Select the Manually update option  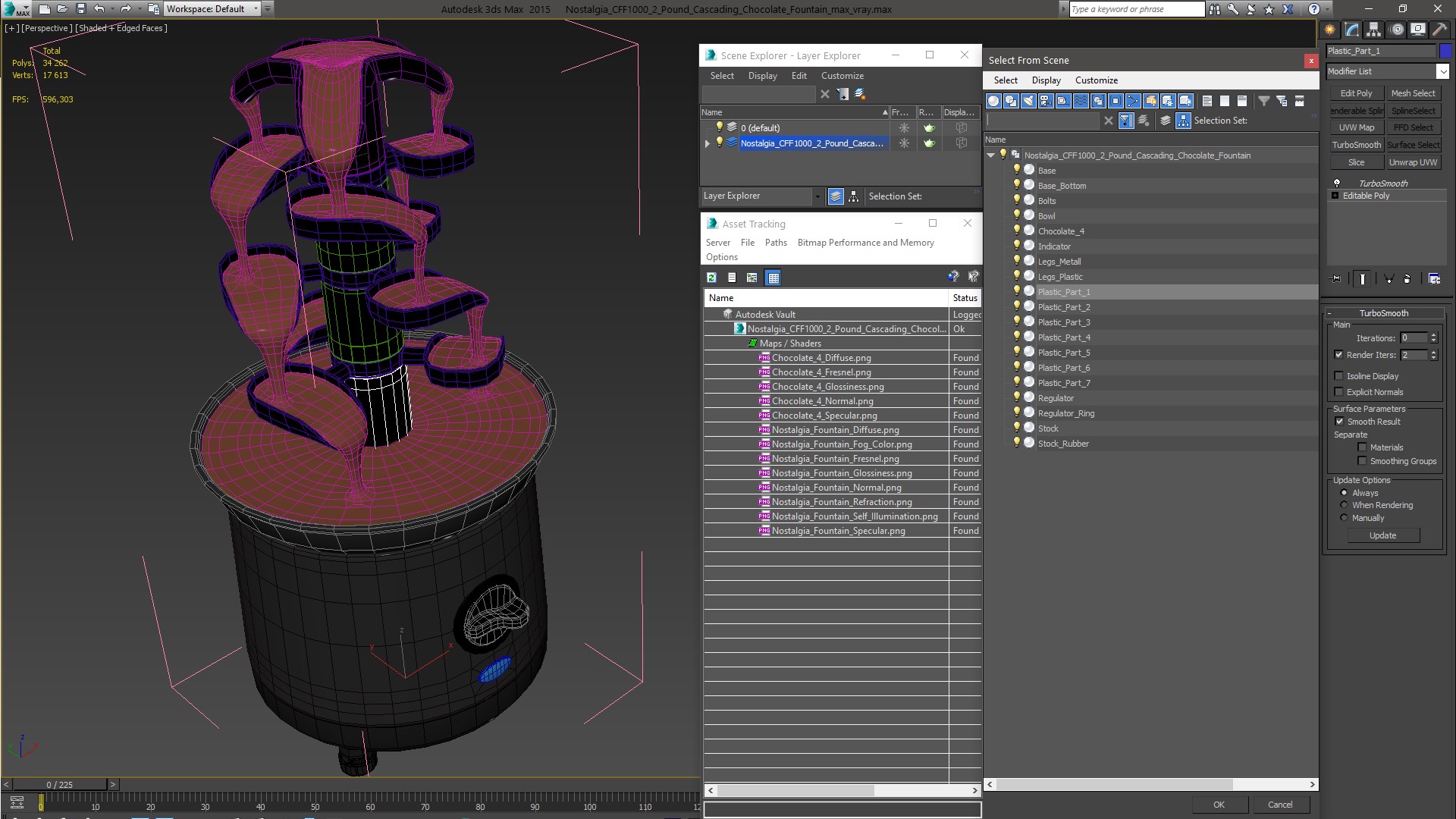[1345, 518]
